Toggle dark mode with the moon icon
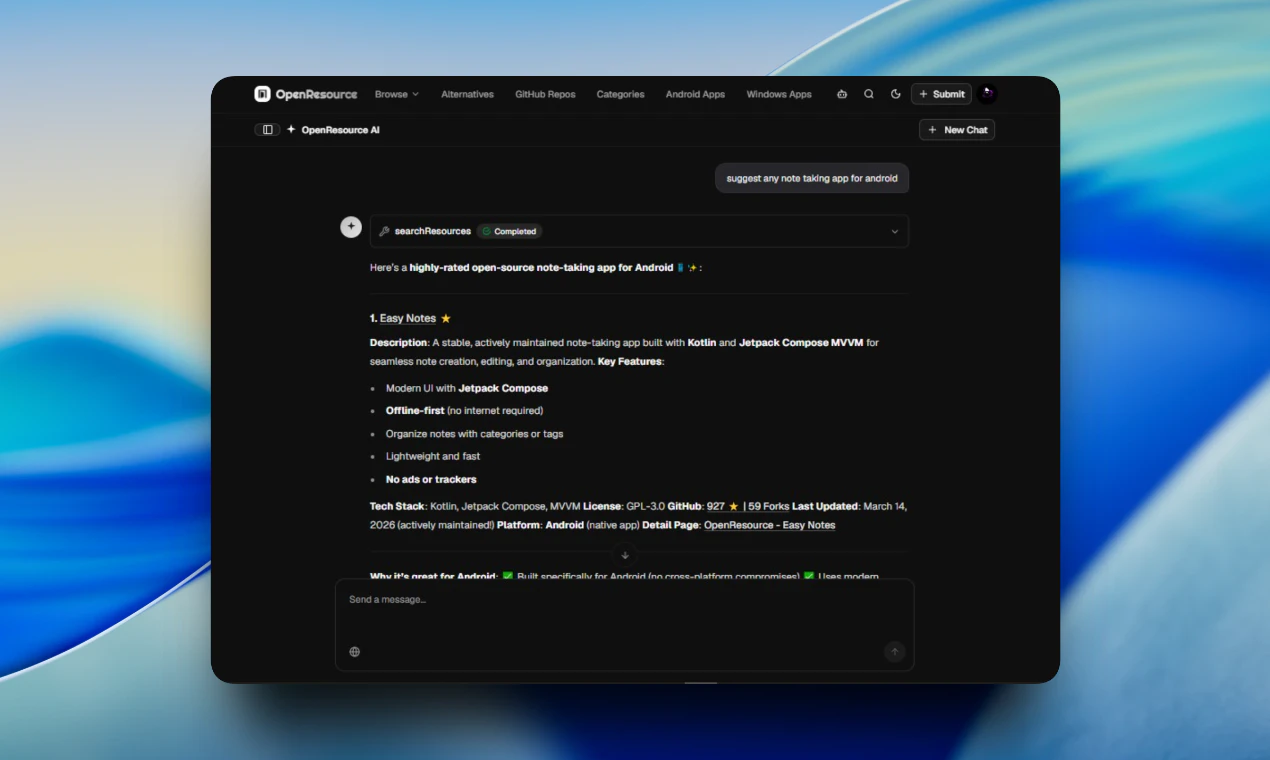The height and width of the screenshot is (760, 1270). (x=895, y=94)
